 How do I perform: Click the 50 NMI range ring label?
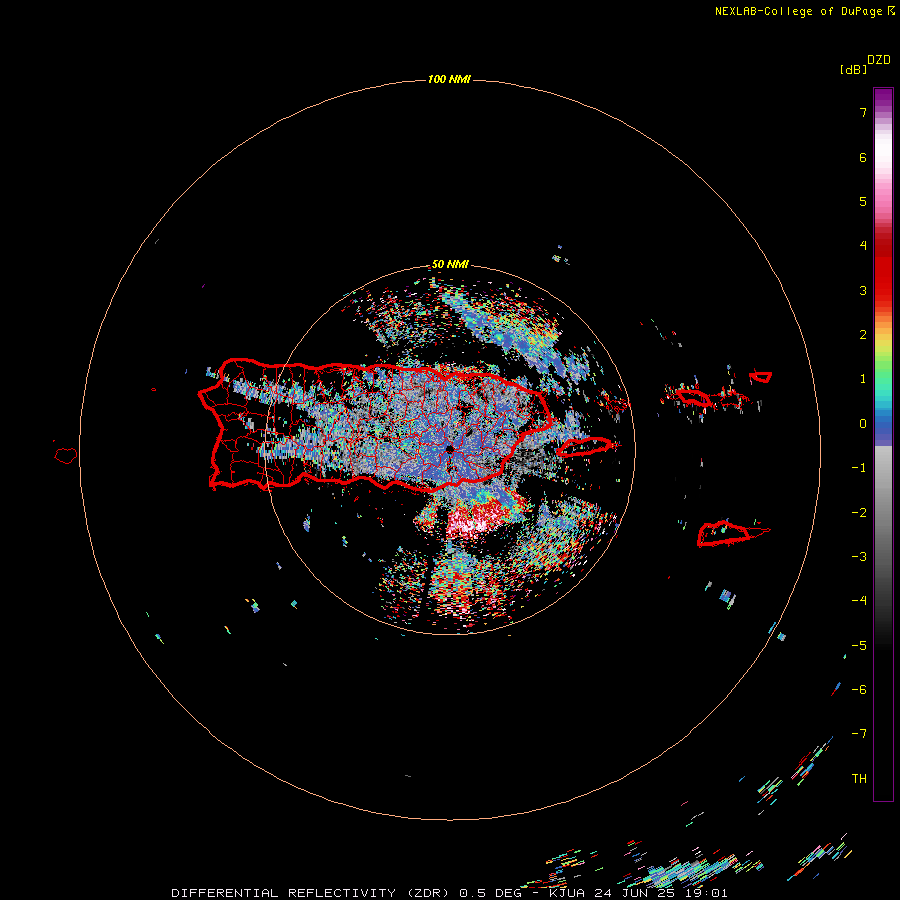click(x=450, y=265)
